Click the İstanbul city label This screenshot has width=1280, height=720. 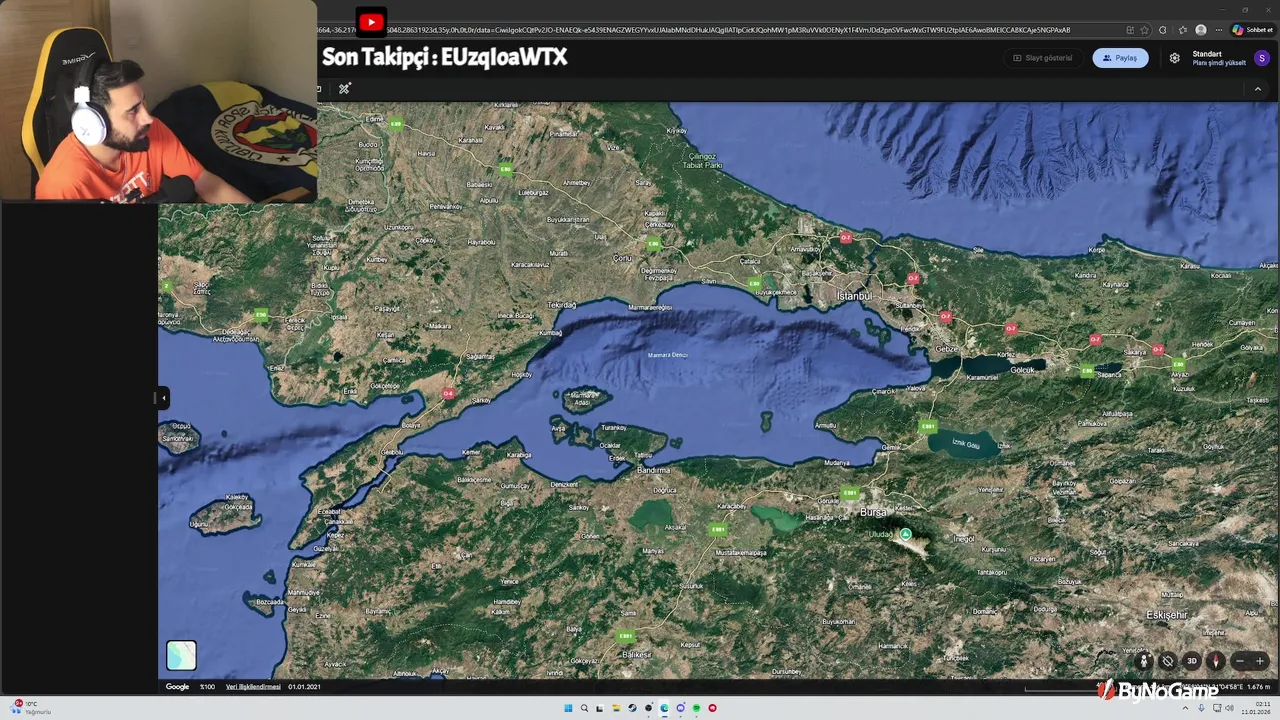pyautogui.click(x=855, y=296)
